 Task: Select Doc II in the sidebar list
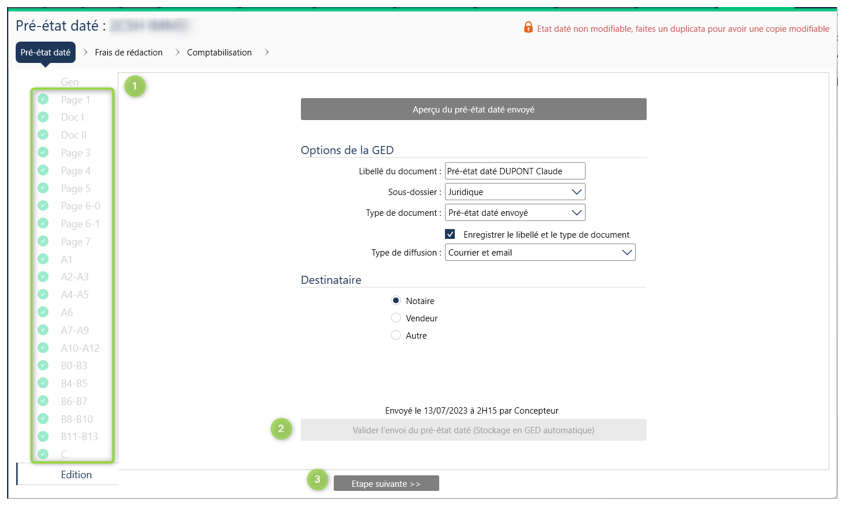point(74,135)
